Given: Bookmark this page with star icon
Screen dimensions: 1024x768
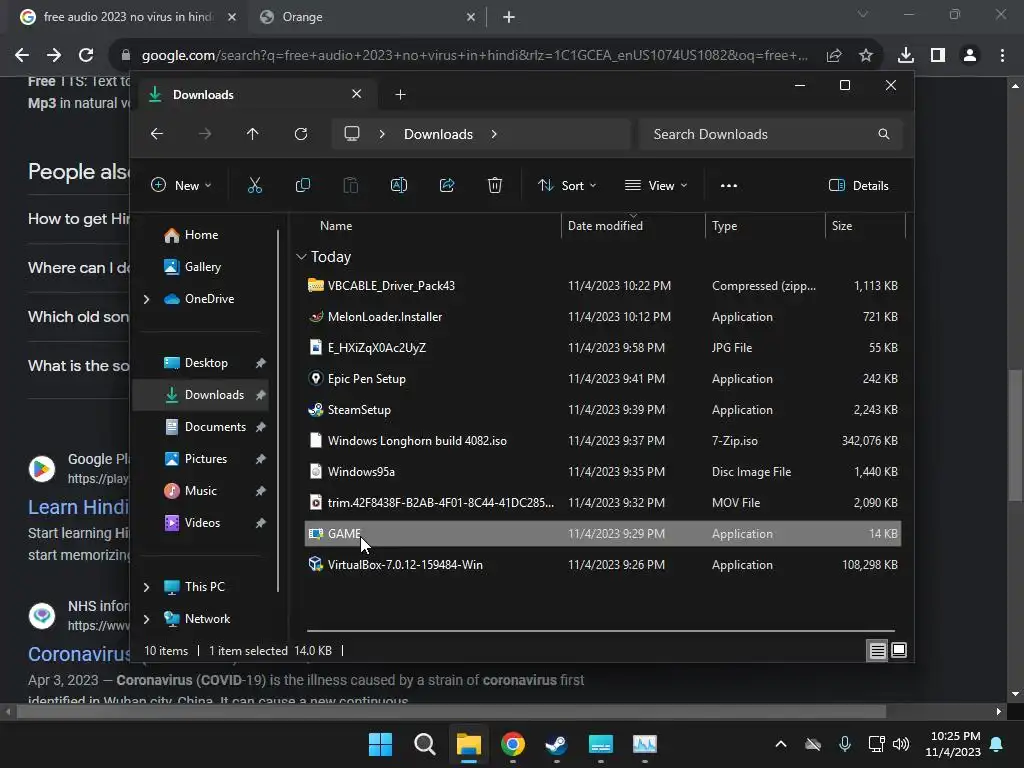Looking at the screenshot, I should click(866, 56).
